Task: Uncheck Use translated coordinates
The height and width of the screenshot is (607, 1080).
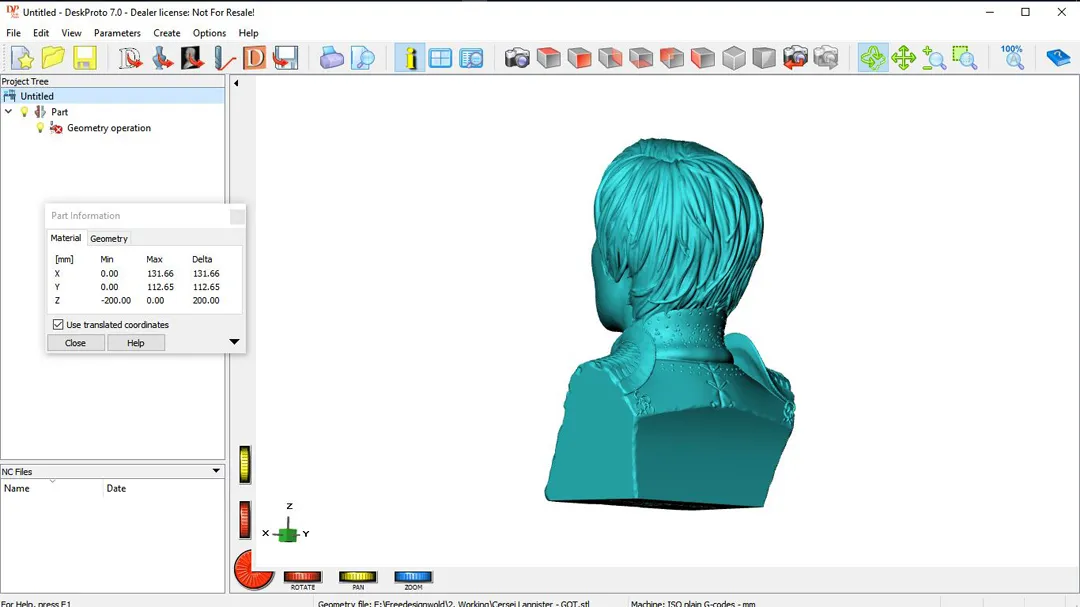Action: (x=58, y=325)
